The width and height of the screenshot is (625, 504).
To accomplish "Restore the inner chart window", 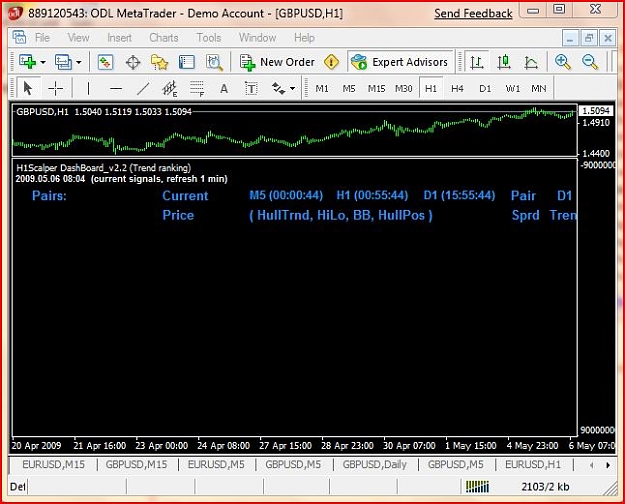I will tap(589, 38).
